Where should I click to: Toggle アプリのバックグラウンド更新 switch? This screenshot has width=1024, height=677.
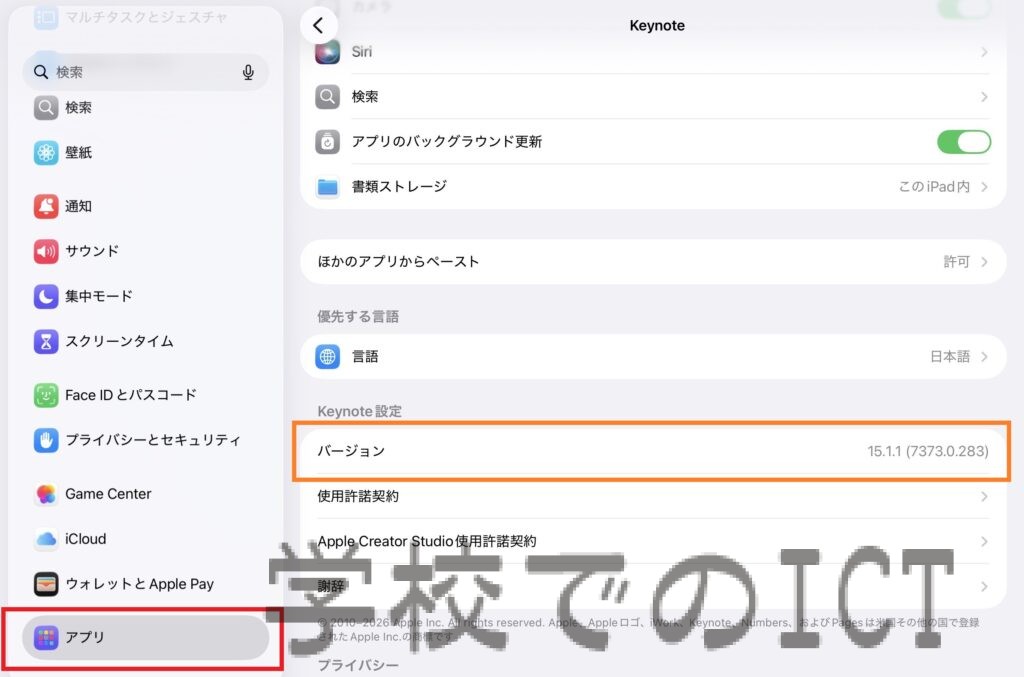963,142
